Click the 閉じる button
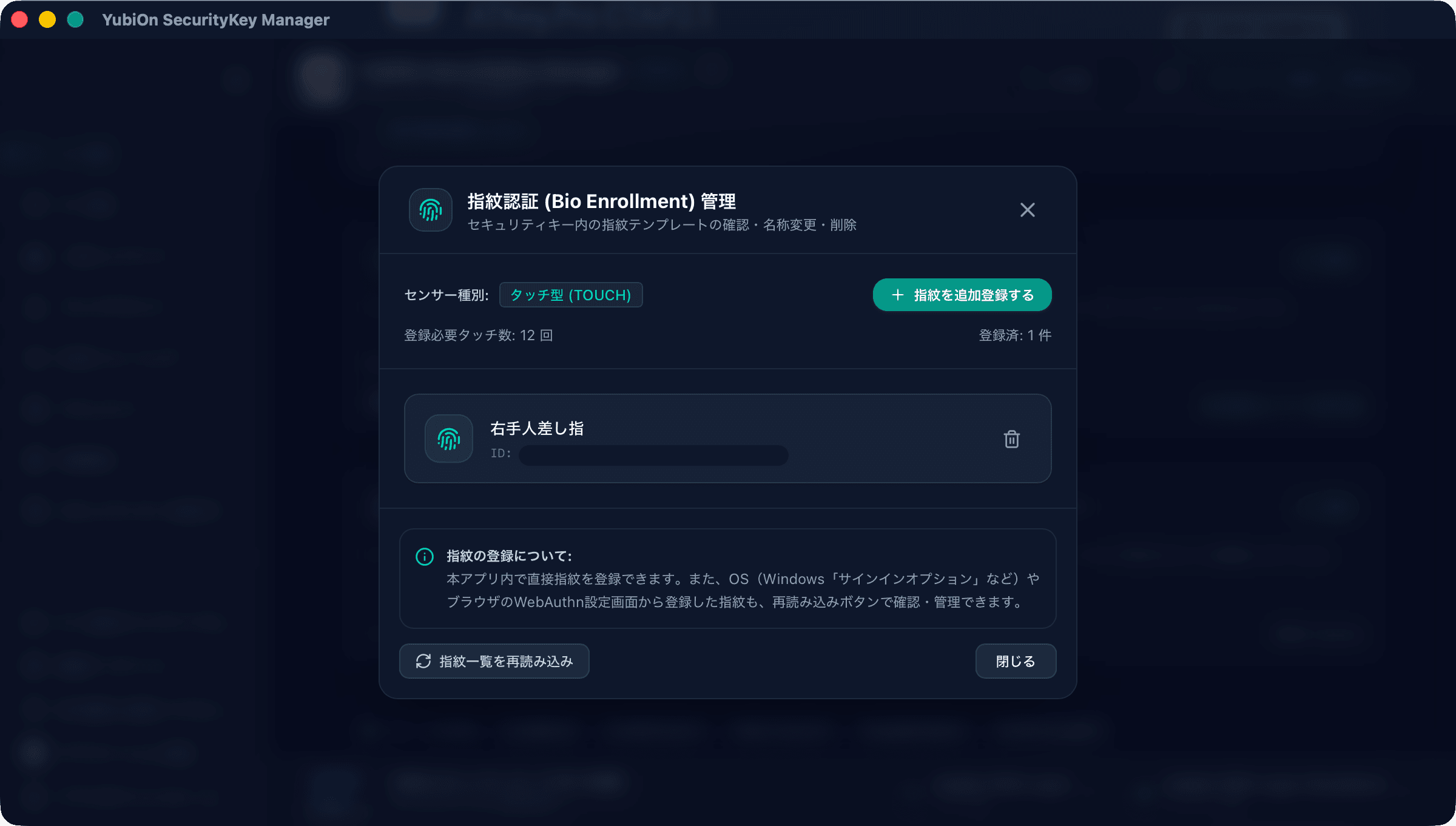Viewport: 1456px width, 826px height. point(1016,661)
